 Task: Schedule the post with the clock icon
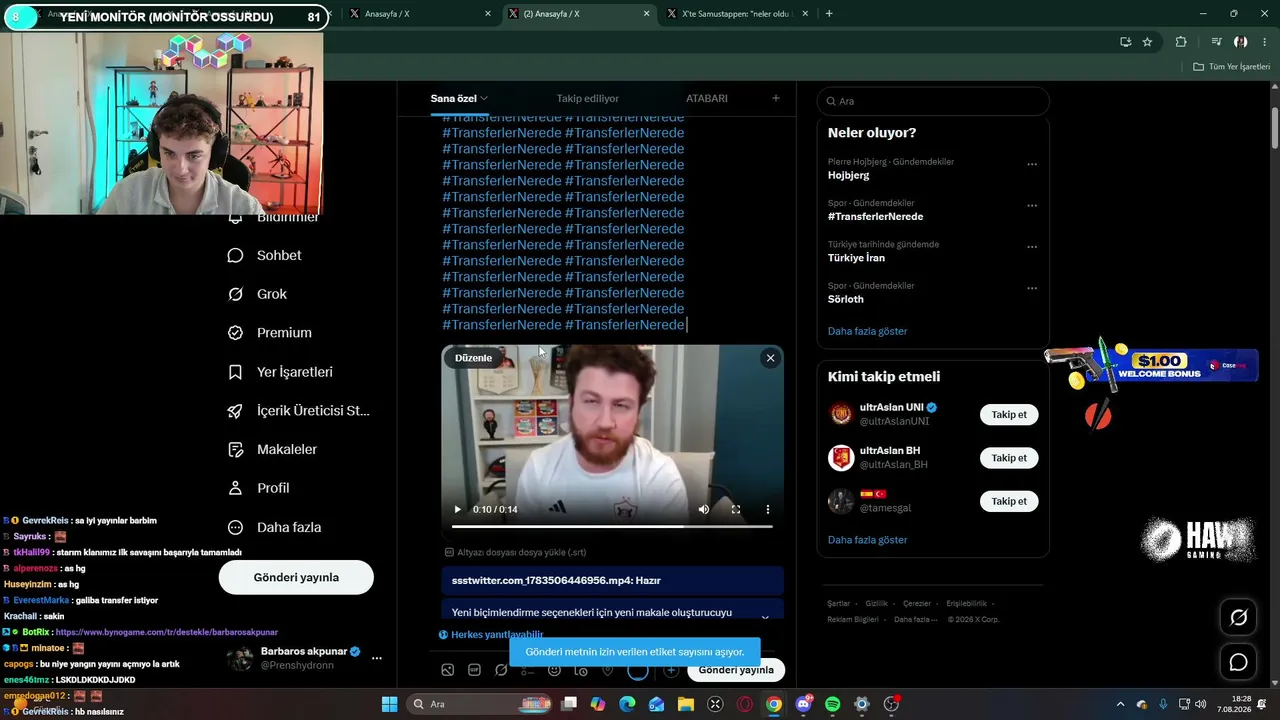pos(581,670)
